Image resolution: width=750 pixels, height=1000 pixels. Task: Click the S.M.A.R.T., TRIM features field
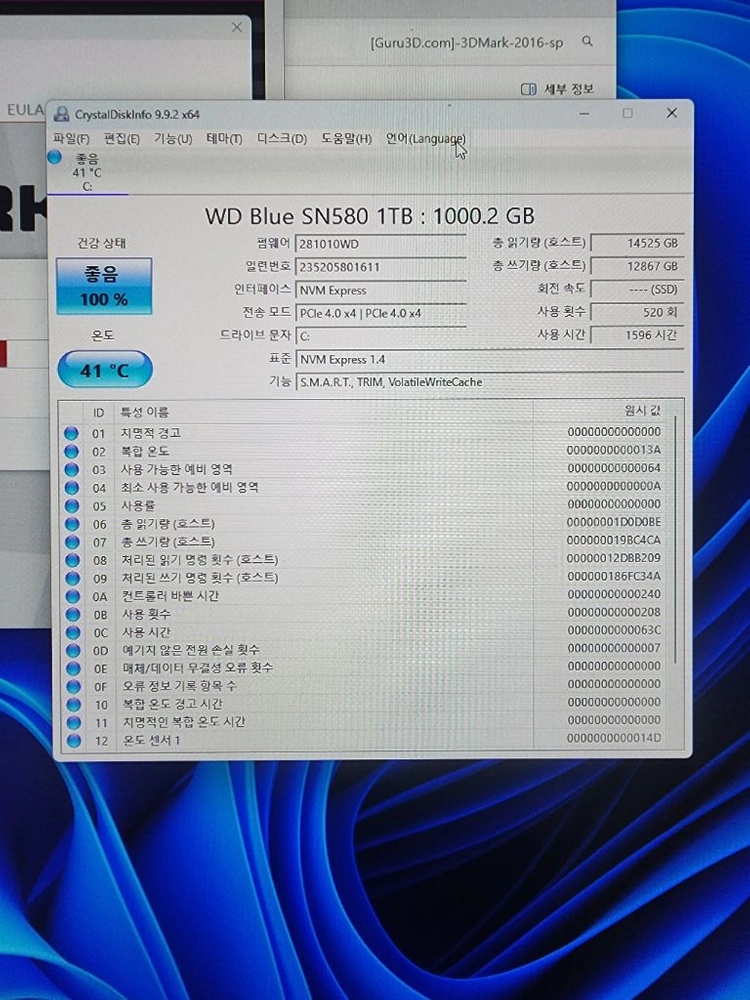(x=489, y=382)
